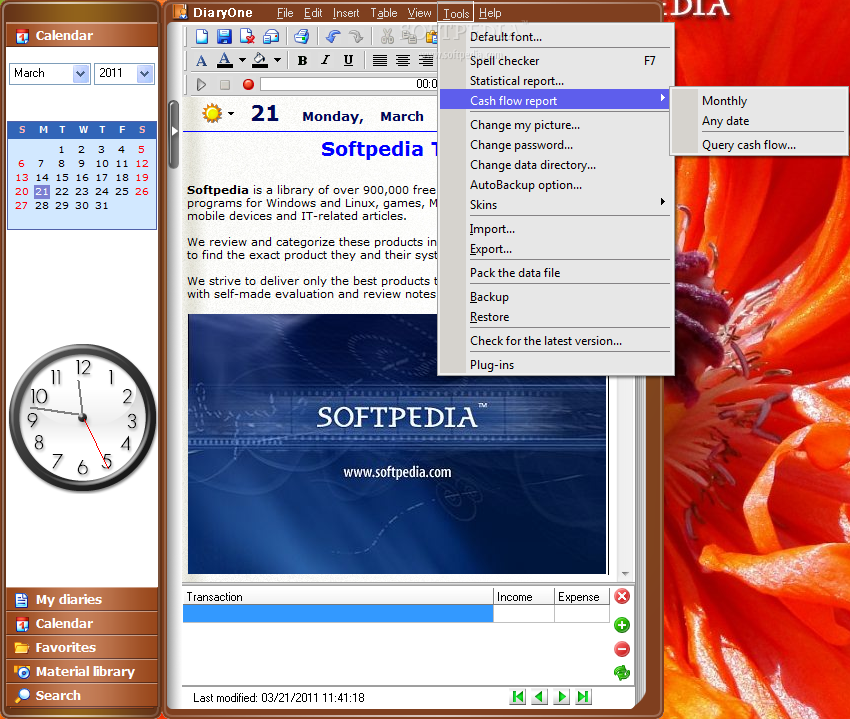Expand the Skins submenu
Image resolution: width=850 pixels, height=719 pixels.
point(556,205)
